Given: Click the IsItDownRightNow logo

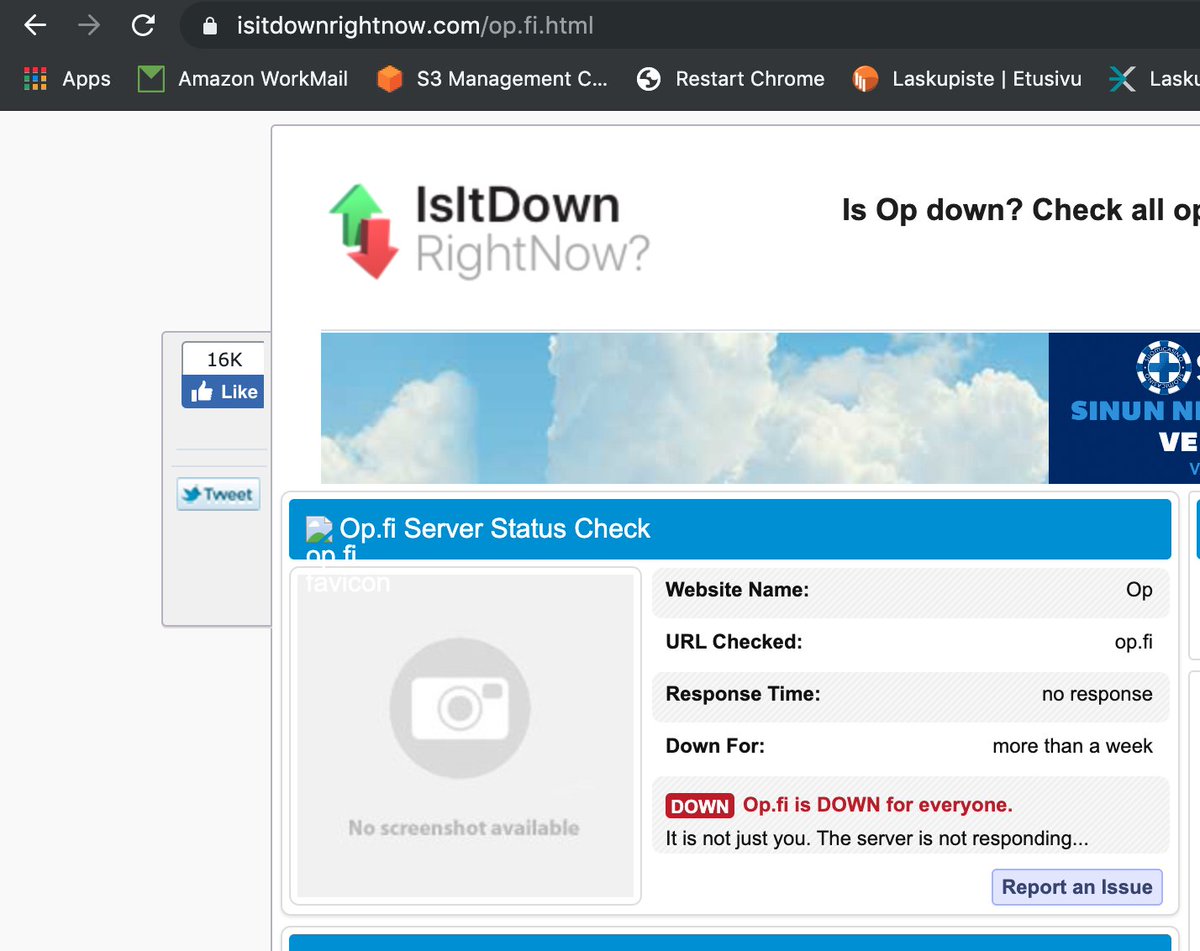Looking at the screenshot, I should point(489,231).
